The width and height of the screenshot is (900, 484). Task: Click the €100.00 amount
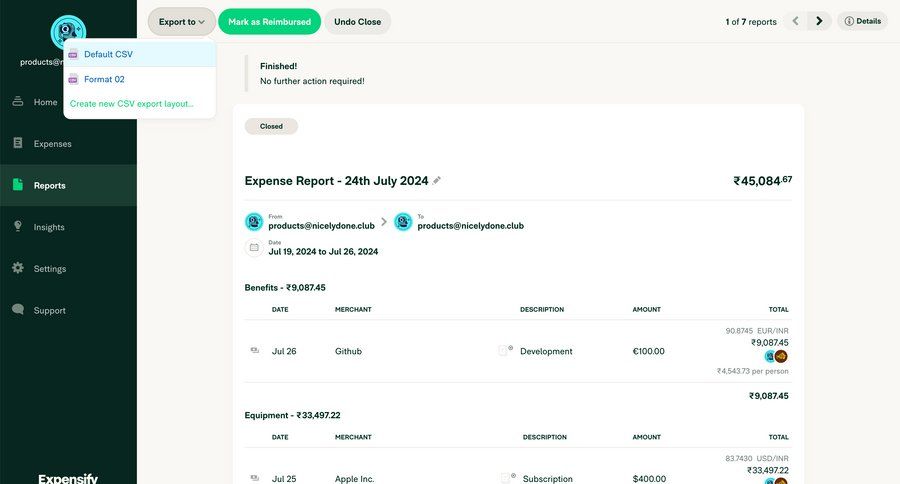click(x=649, y=351)
